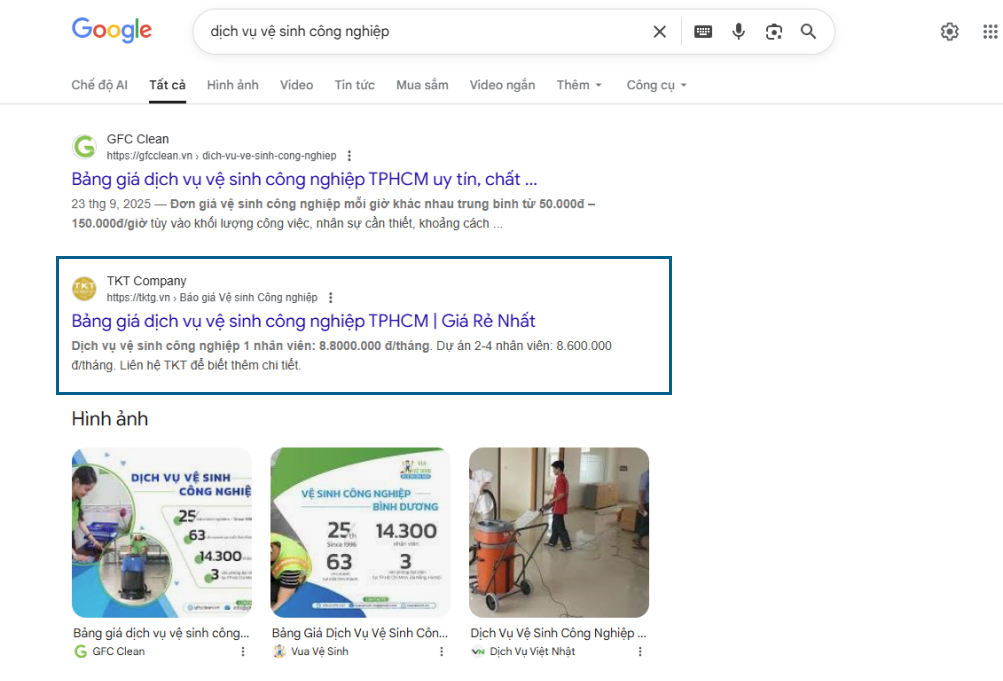Switch to the Hình ảnh tab

pyautogui.click(x=232, y=85)
